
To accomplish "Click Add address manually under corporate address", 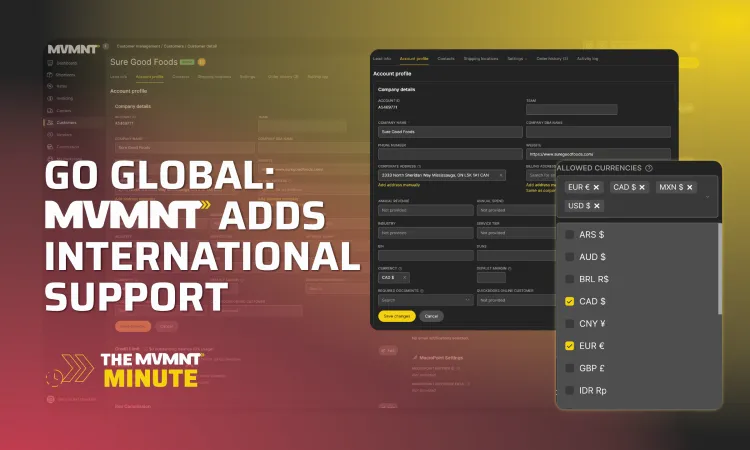I will pyautogui.click(x=399, y=185).
